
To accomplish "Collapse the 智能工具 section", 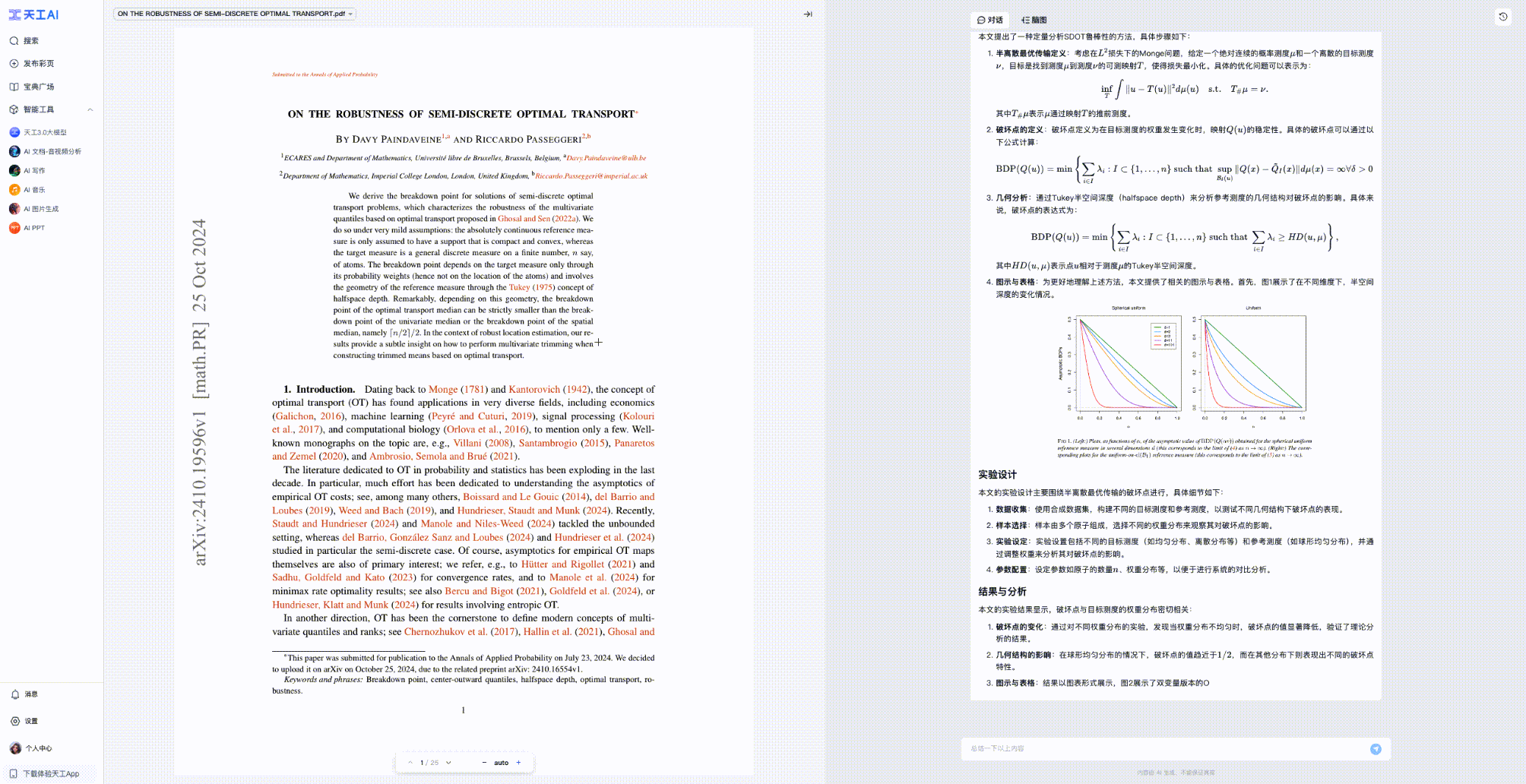I will click(90, 109).
